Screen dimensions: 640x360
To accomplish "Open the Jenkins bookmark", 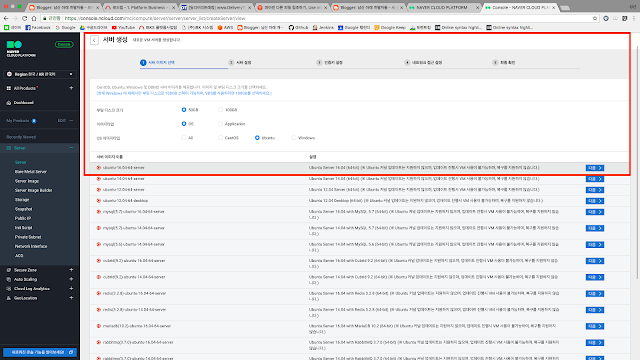I will 323,28.
